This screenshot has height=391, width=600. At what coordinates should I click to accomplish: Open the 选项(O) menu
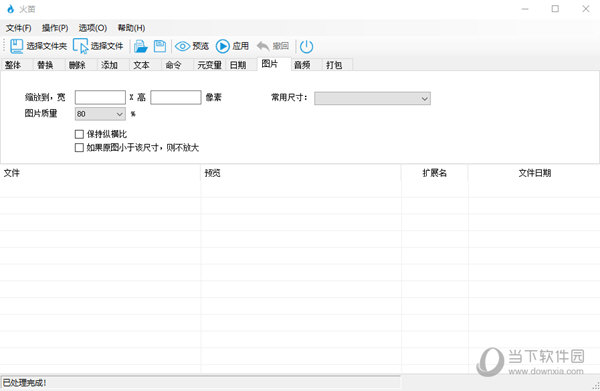point(93,28)
